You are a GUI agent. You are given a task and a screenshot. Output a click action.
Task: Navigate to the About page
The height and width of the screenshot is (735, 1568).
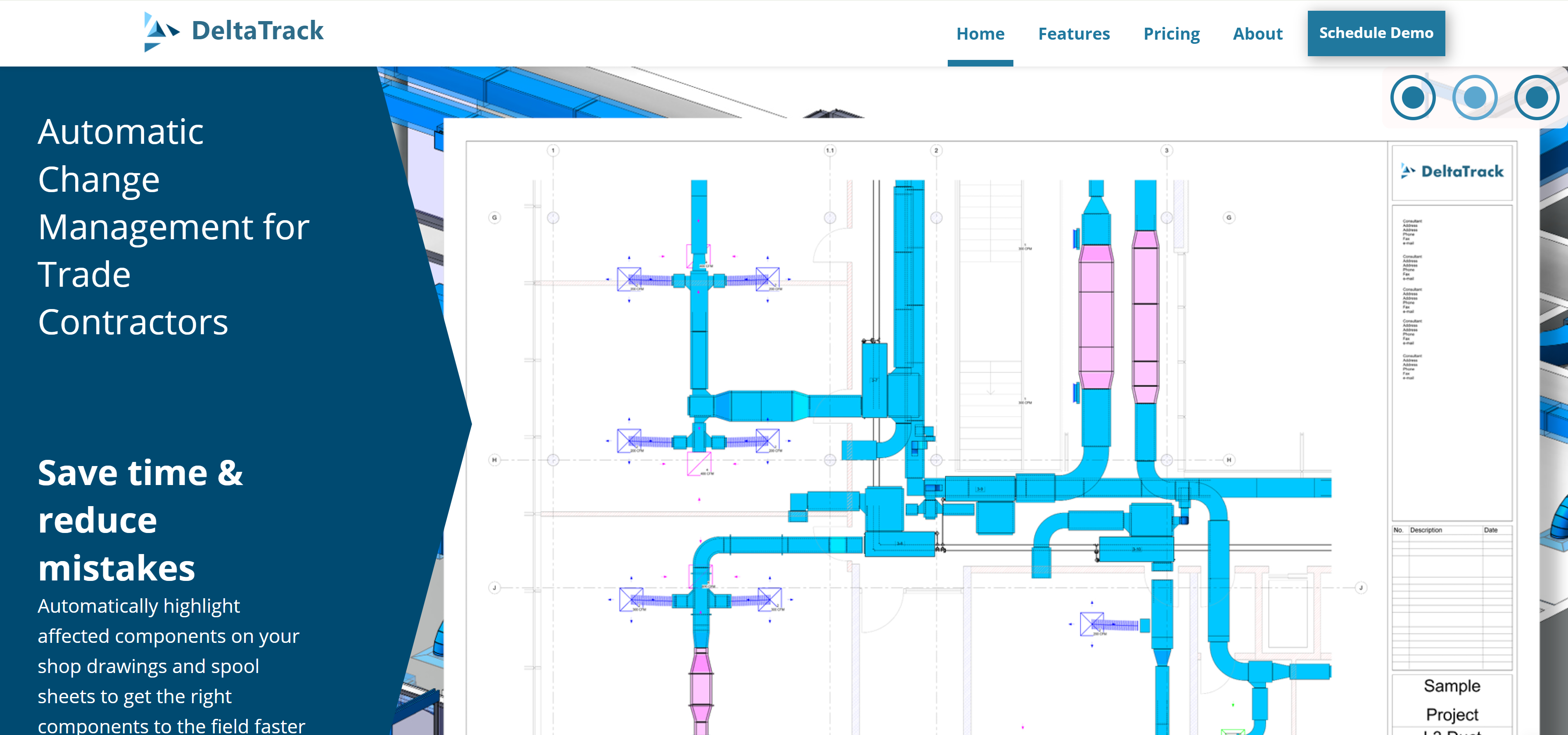click(1257, 33)
